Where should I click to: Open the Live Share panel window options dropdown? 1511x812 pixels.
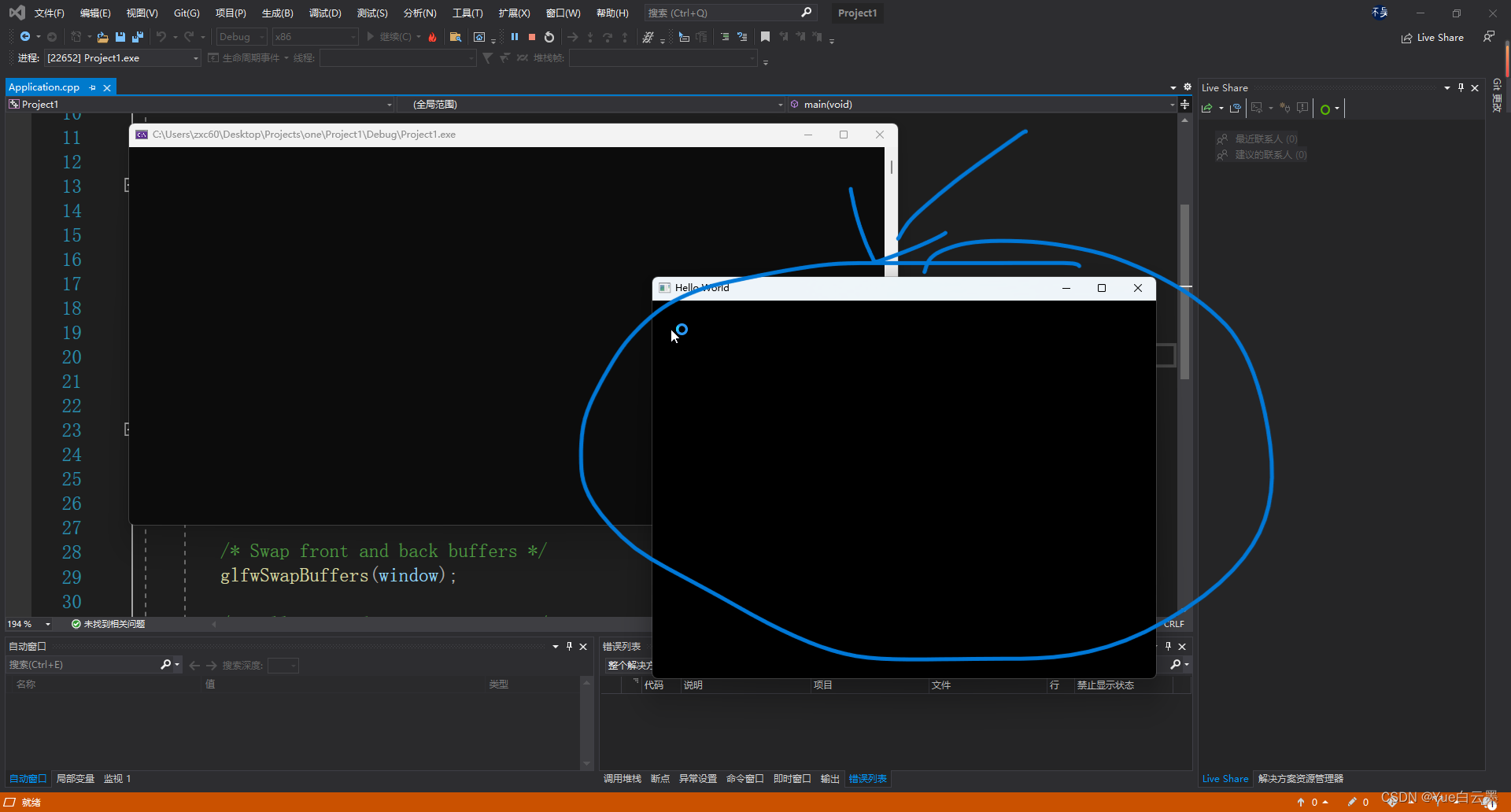1447,88
